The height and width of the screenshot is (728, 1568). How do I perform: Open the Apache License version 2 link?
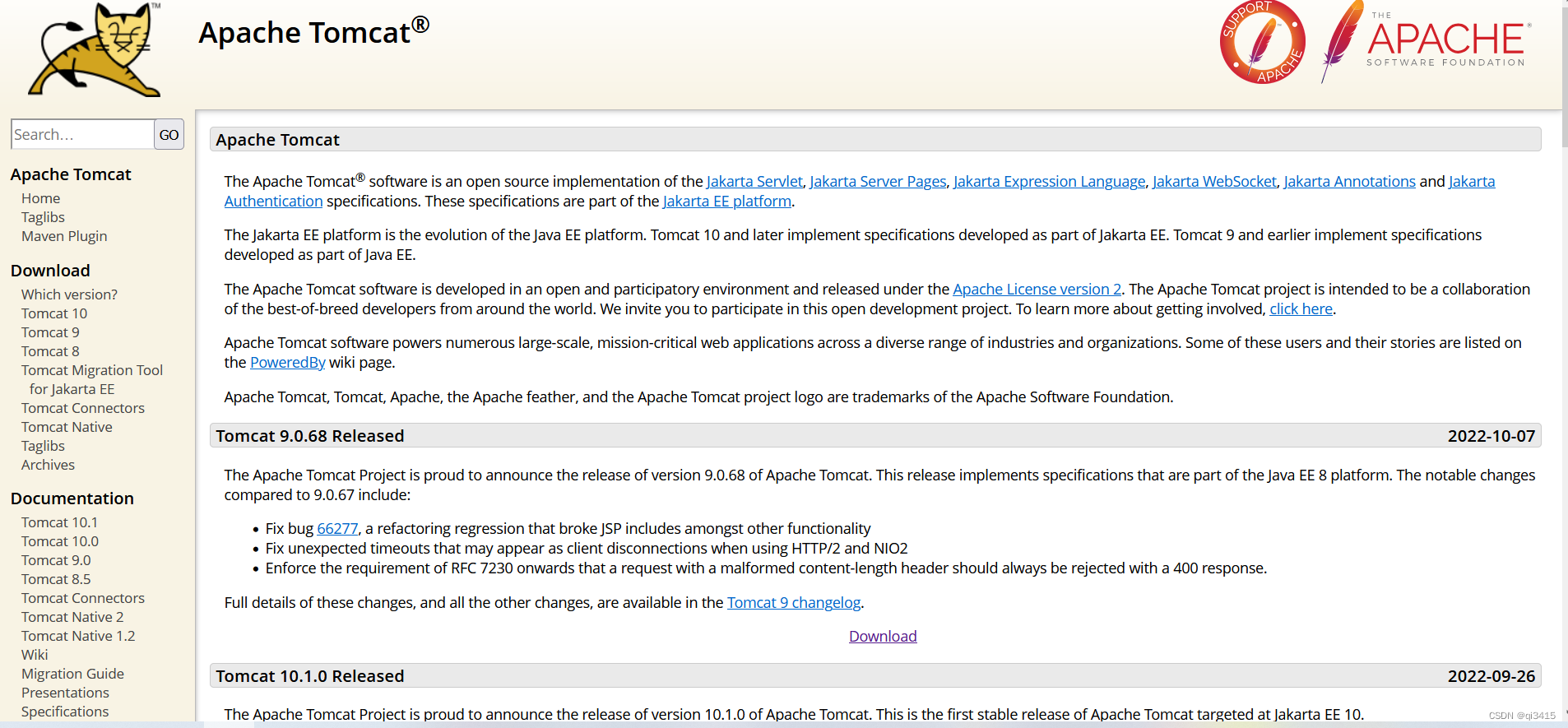point(1037,289)
